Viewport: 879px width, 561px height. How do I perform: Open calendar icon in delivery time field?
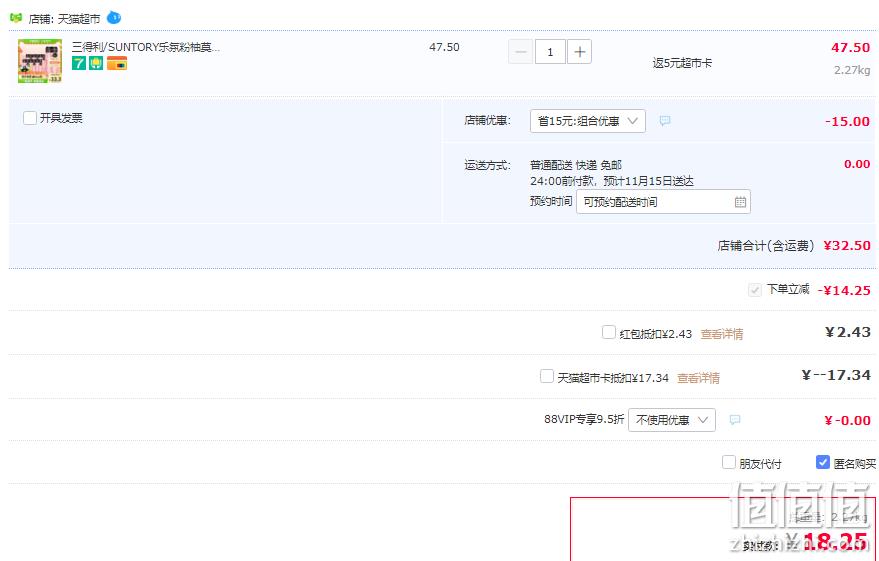pos(740,202)
